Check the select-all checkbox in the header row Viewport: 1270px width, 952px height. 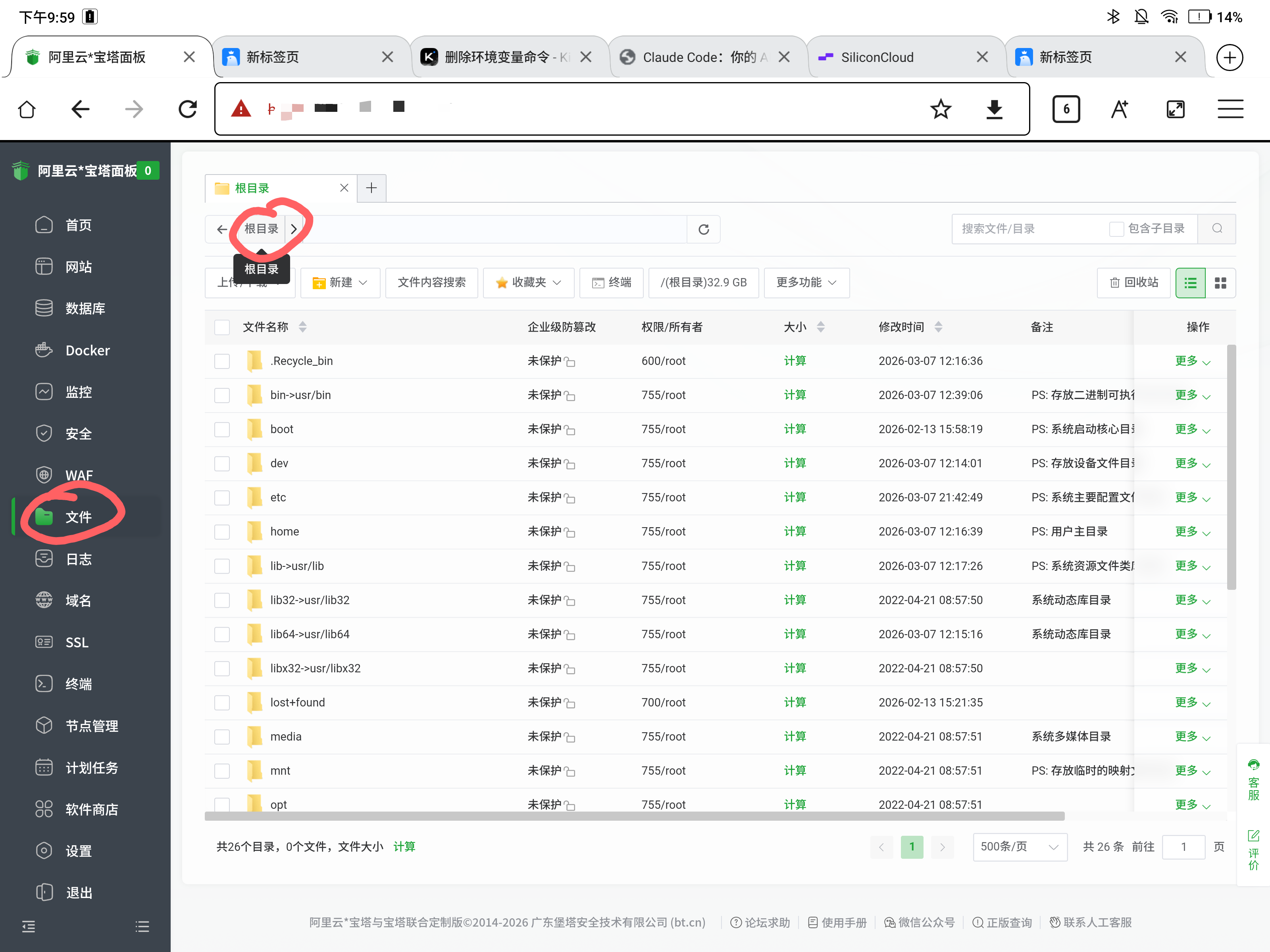click(x=222, y=327)
